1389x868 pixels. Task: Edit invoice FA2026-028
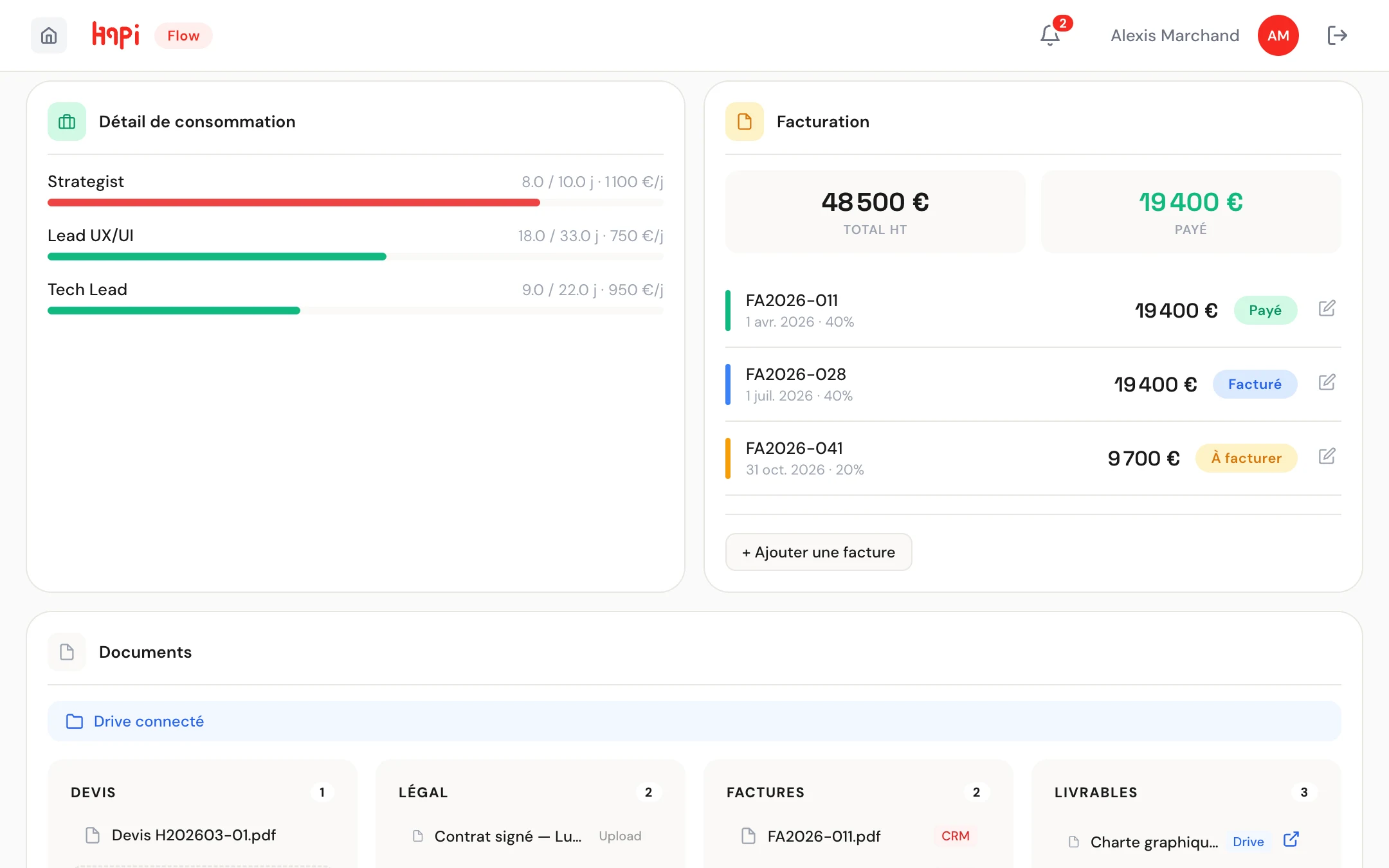pos(1327,383)
